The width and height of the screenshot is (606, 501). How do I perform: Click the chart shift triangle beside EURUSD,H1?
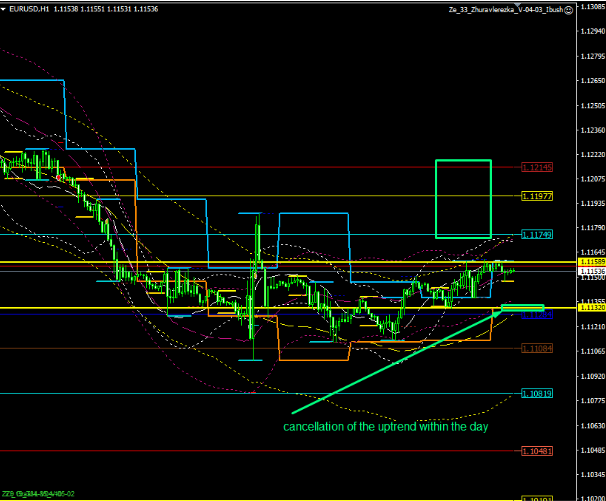pos(5,9)
